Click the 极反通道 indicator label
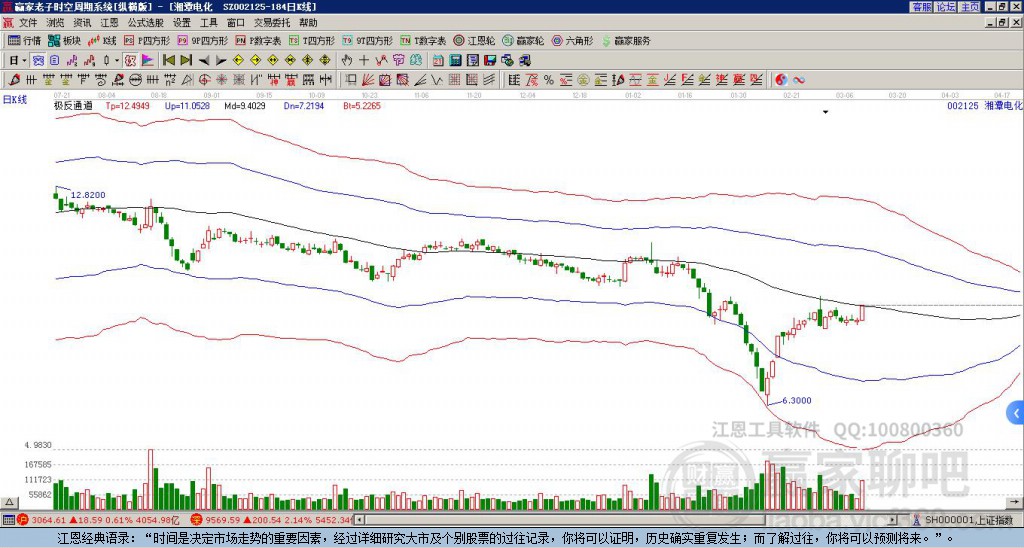1024x548 pixels. tap(73, 105)
